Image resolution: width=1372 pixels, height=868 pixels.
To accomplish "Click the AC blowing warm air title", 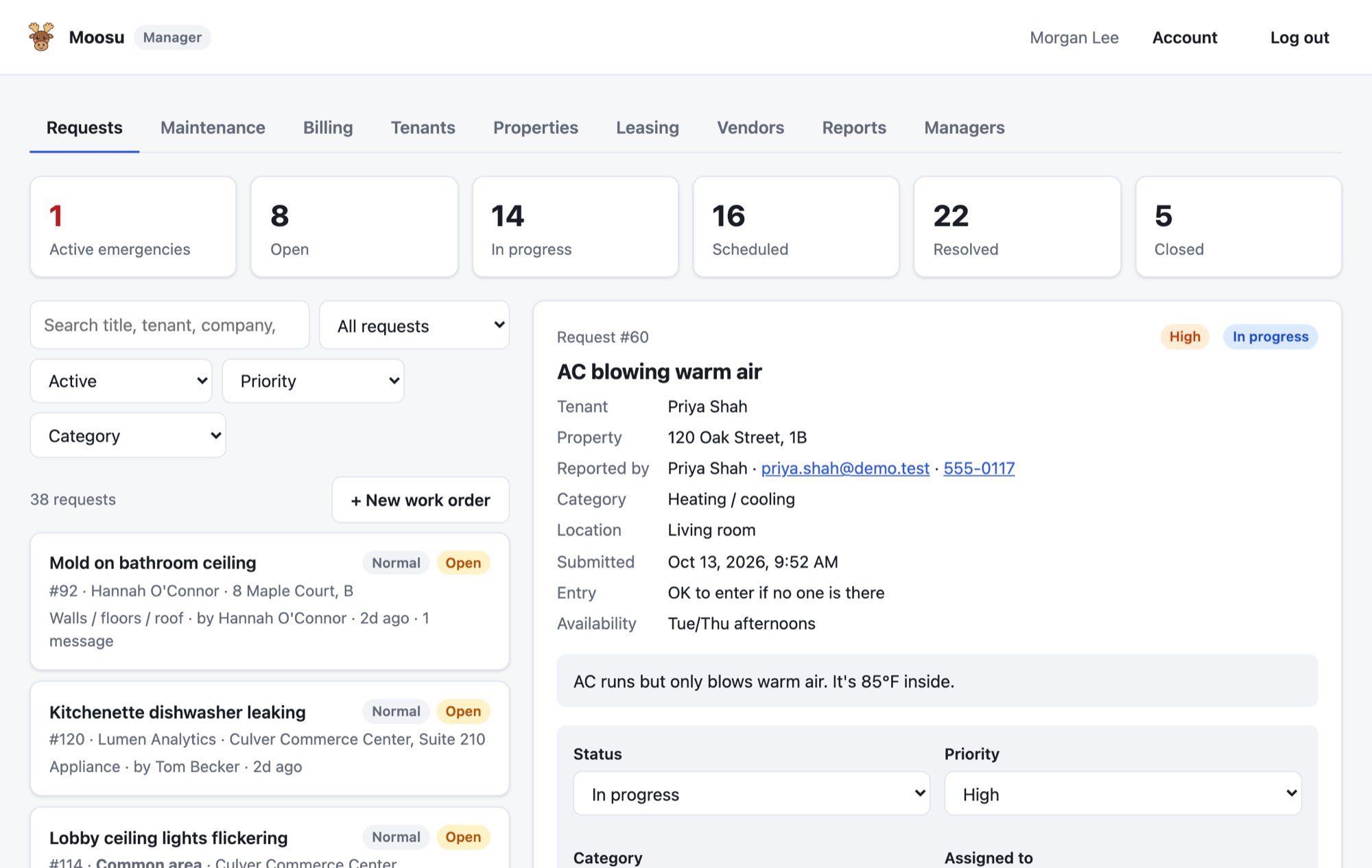I will pos(659,372).
